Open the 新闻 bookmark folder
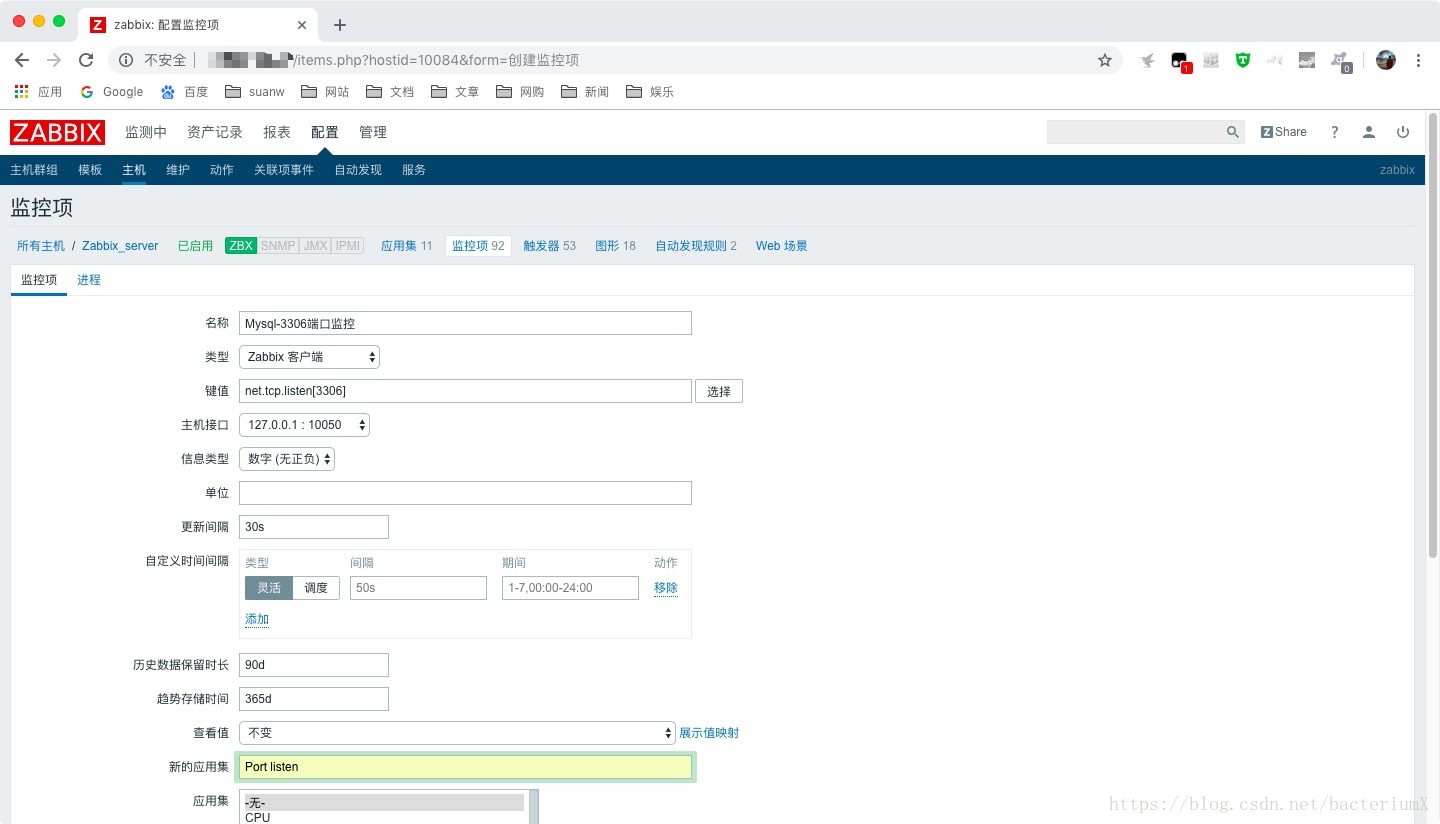 pos(585,91)
